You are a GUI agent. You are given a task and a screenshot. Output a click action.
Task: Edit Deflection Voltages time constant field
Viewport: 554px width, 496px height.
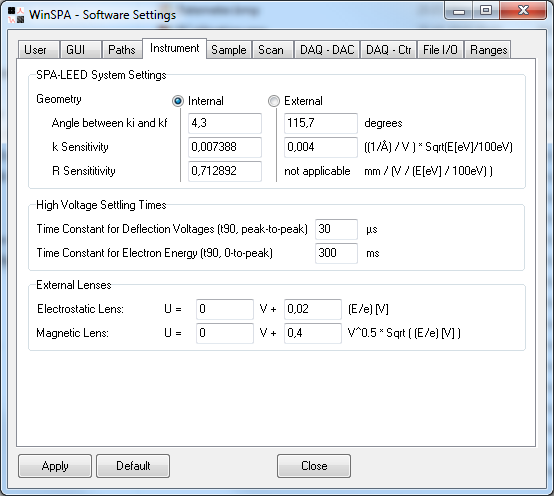coord(336,229)
